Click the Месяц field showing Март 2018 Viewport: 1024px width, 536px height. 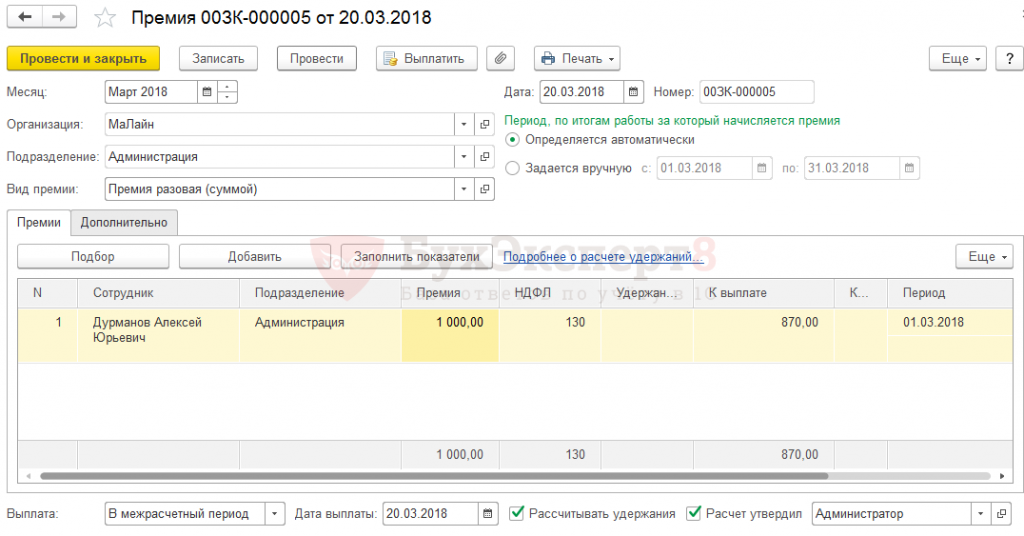click(x=151, y=92)
